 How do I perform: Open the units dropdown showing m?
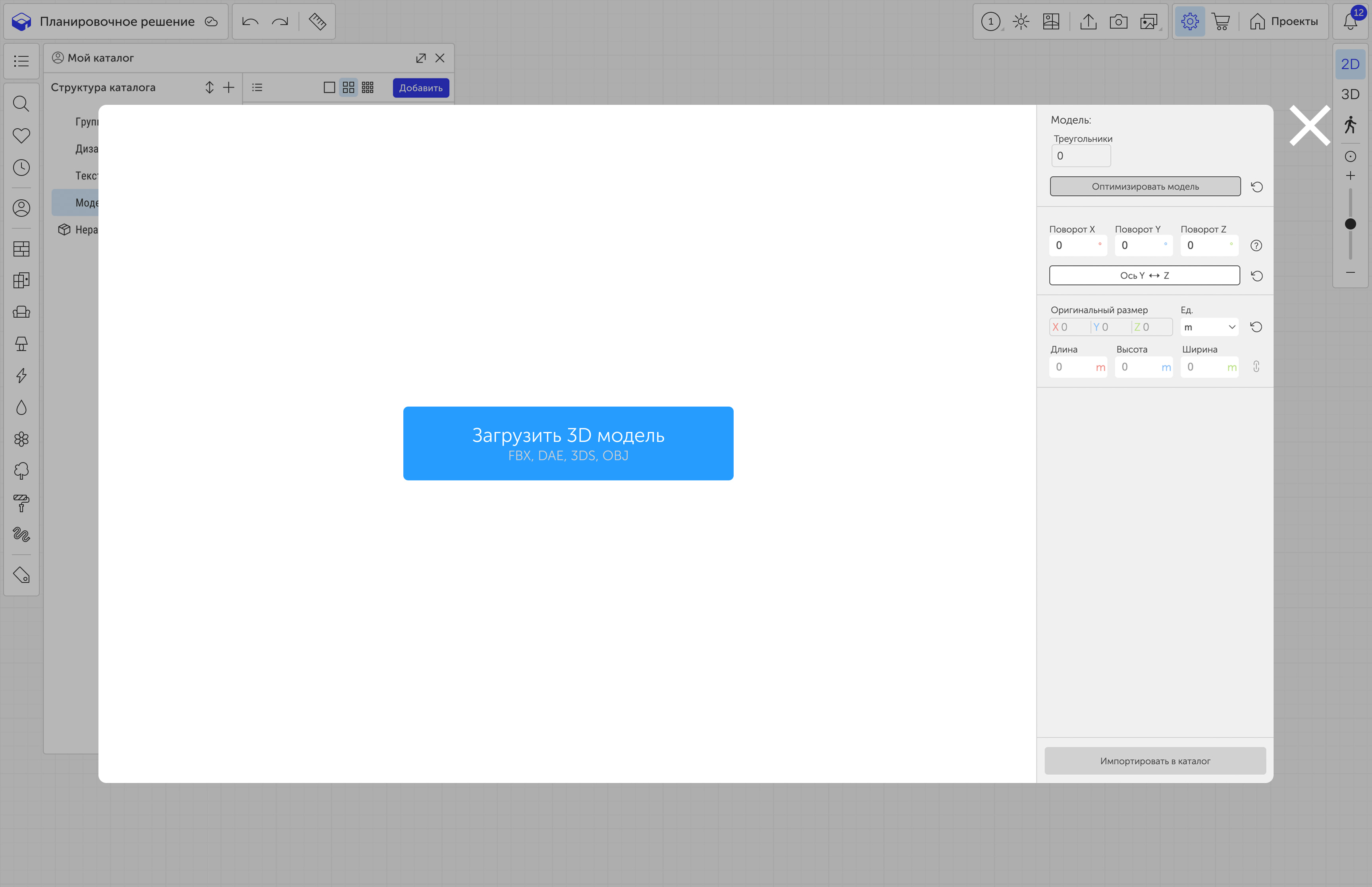pos(1208,327)
